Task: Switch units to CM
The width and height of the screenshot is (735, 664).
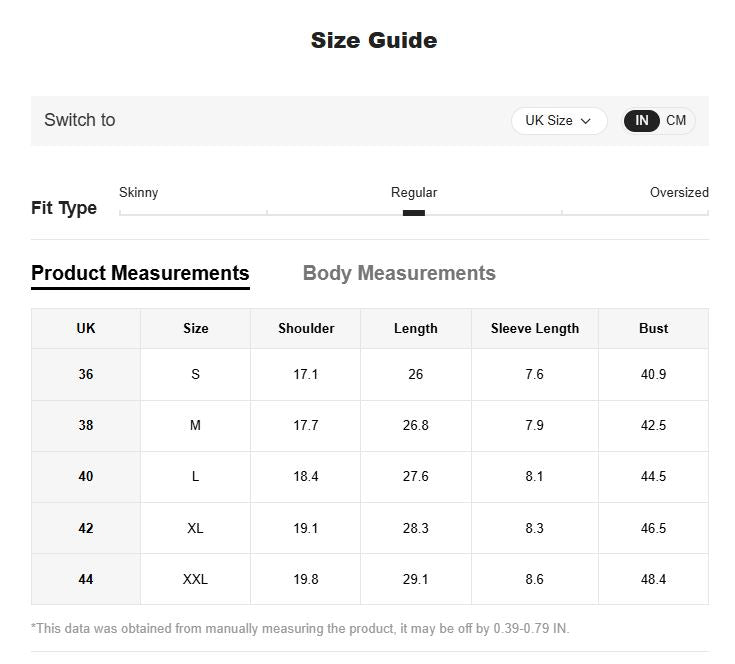Action: tap(676, 120)
